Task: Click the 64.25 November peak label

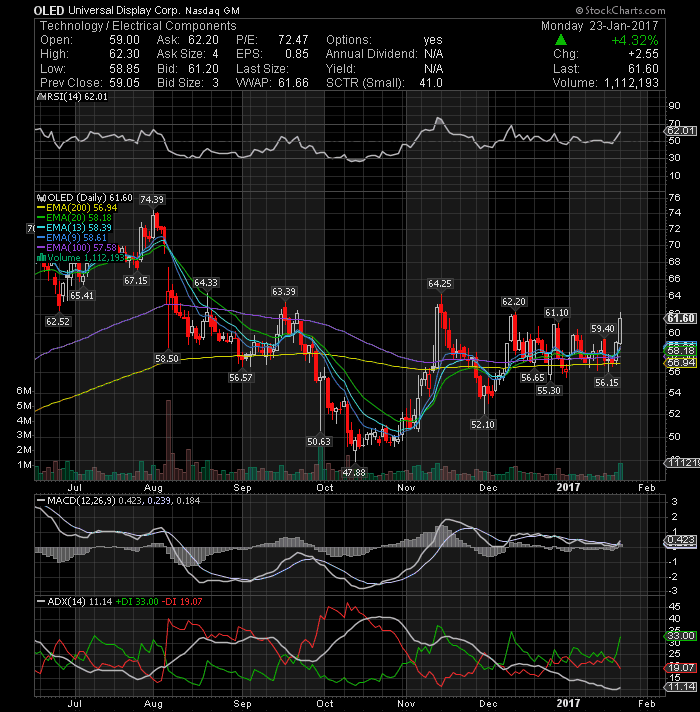Action: [440, 284]
